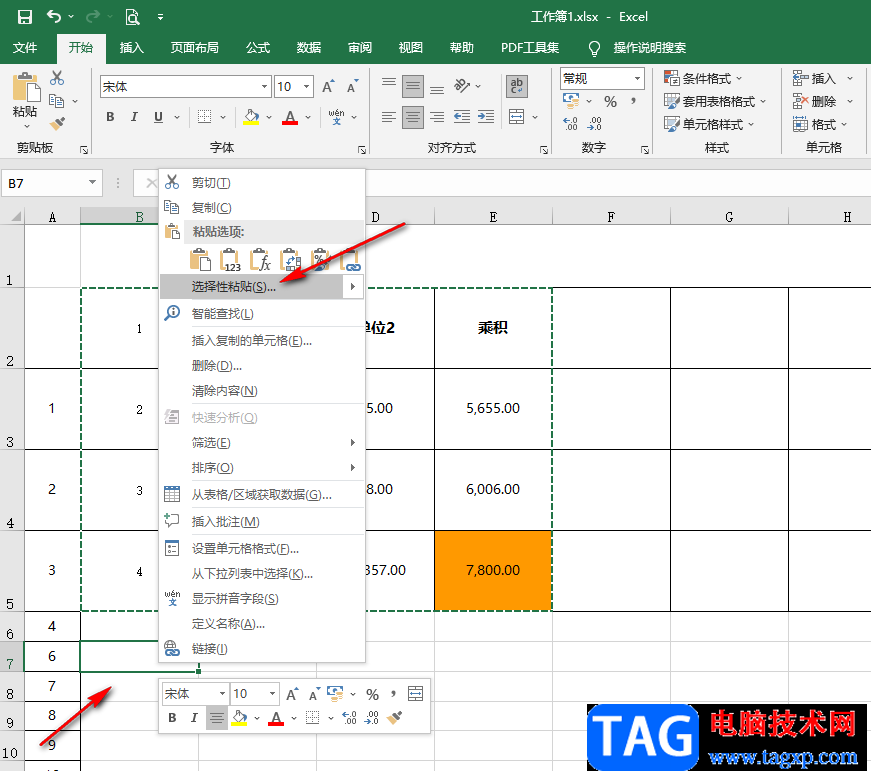Toggle Italic on the mini toolbar

point(194,718)
